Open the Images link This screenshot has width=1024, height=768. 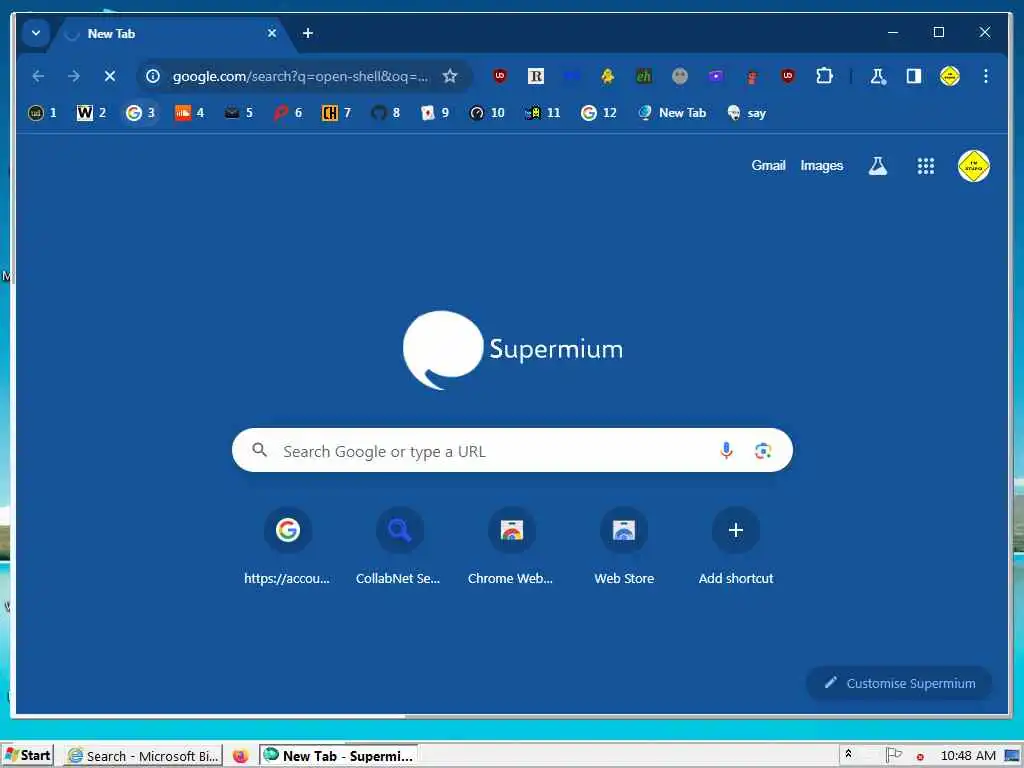pyautogui.click(x=822, y=166)
